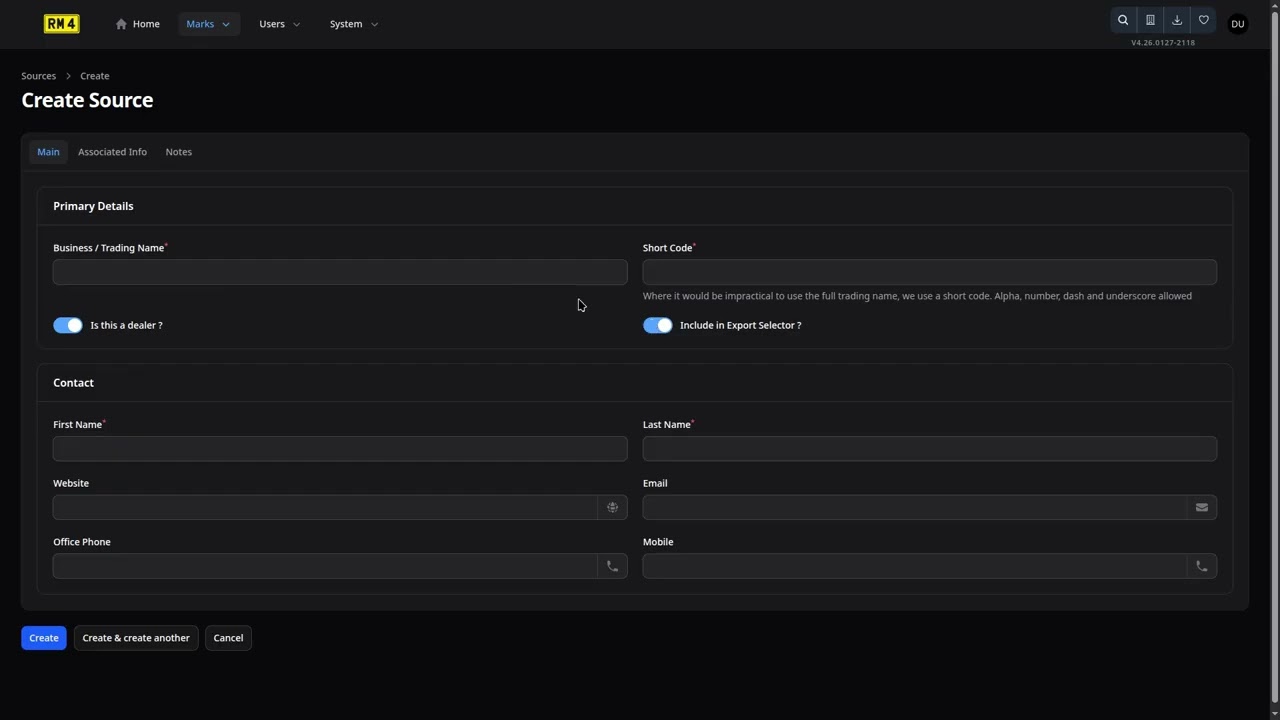This screenshot has height=720, width=1280.
Task: Click the phone icon in the Mobile field
Action: 1202,566
